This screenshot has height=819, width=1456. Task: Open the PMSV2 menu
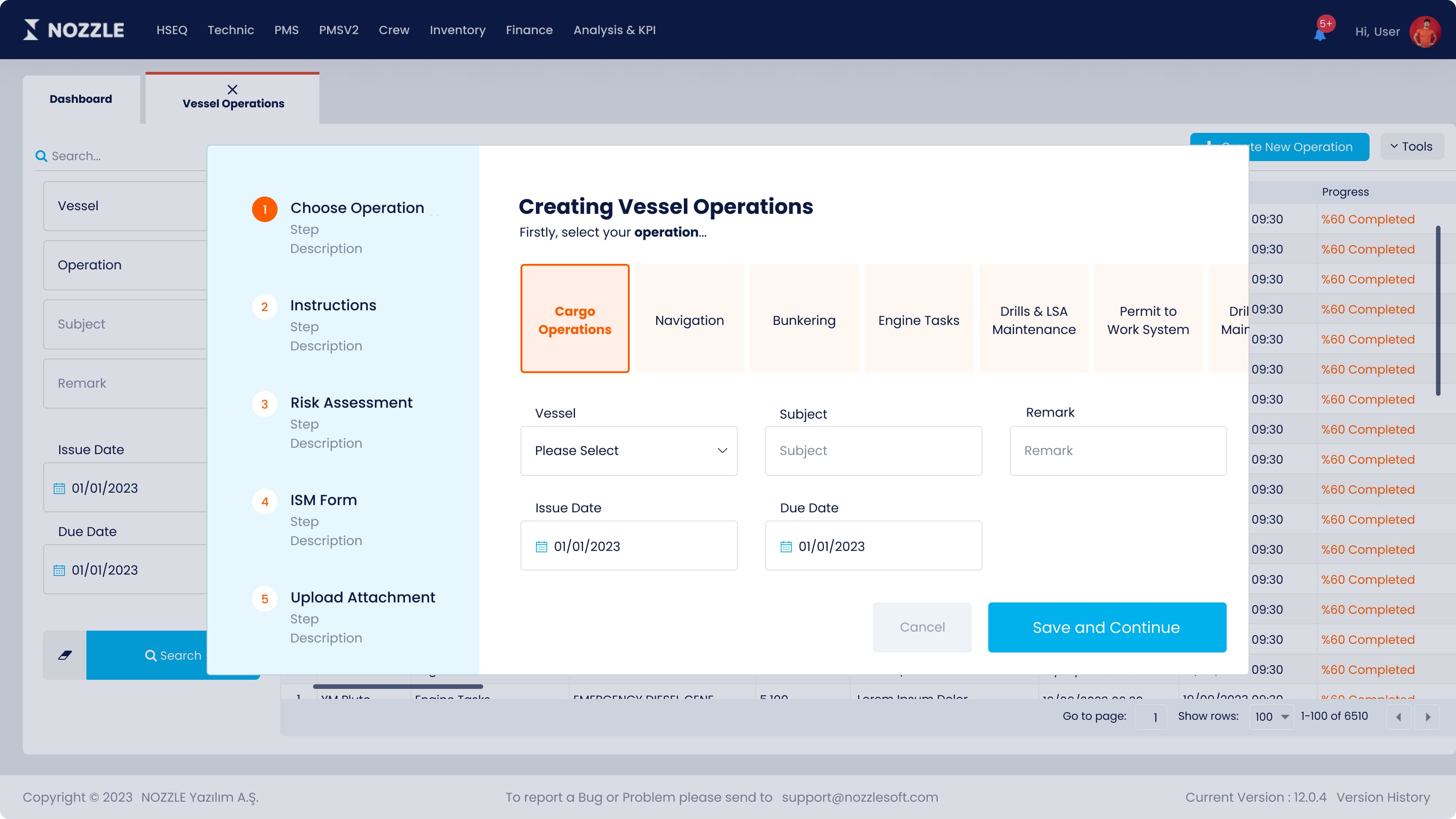click(x=339, y=30)
